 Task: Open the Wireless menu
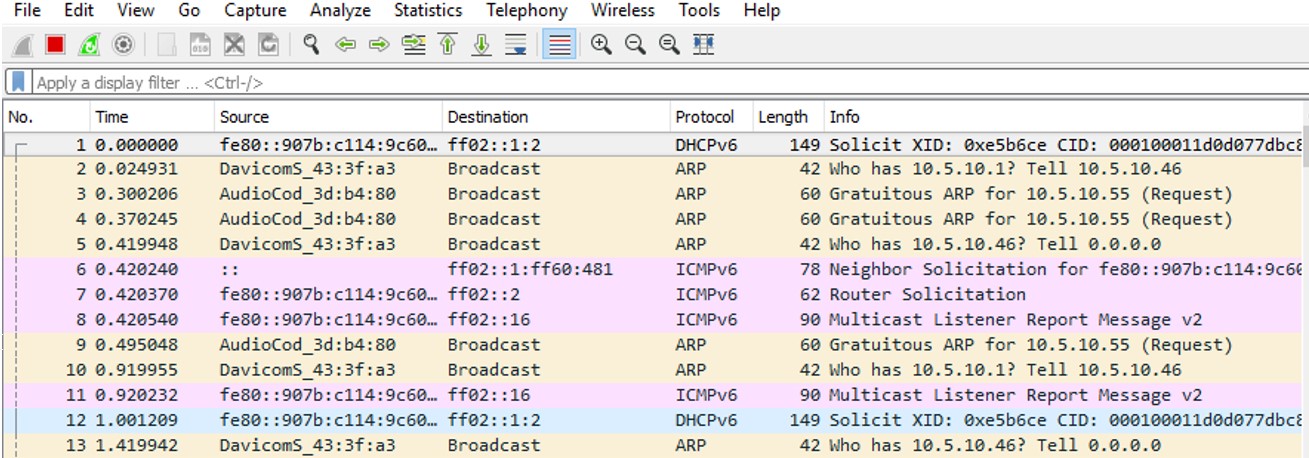coord(624,11)
